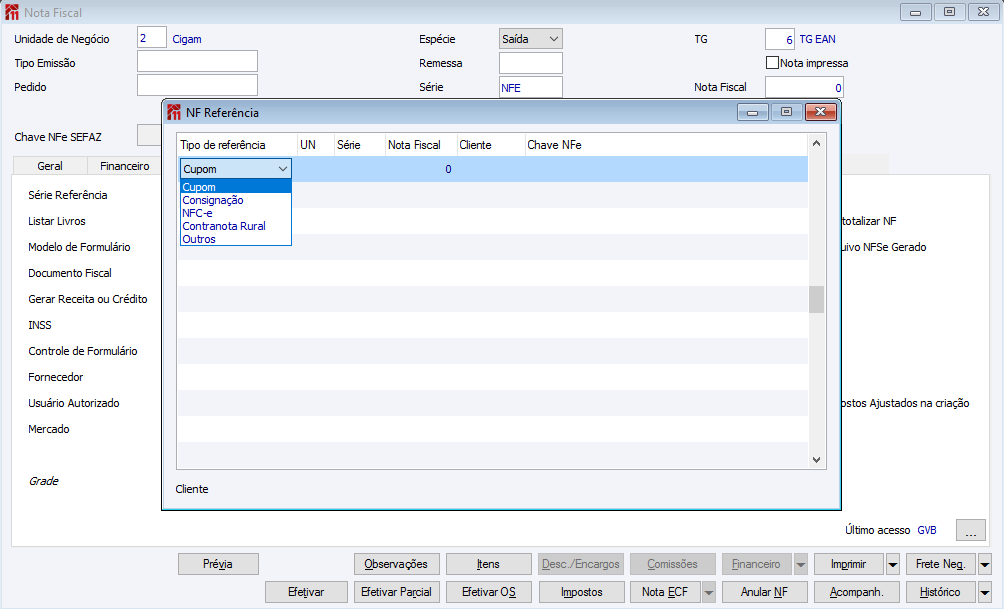1004x609 pixels.
Task: Click Frete Neg. button
Action: pyautogui.click(x=940, y=564)
